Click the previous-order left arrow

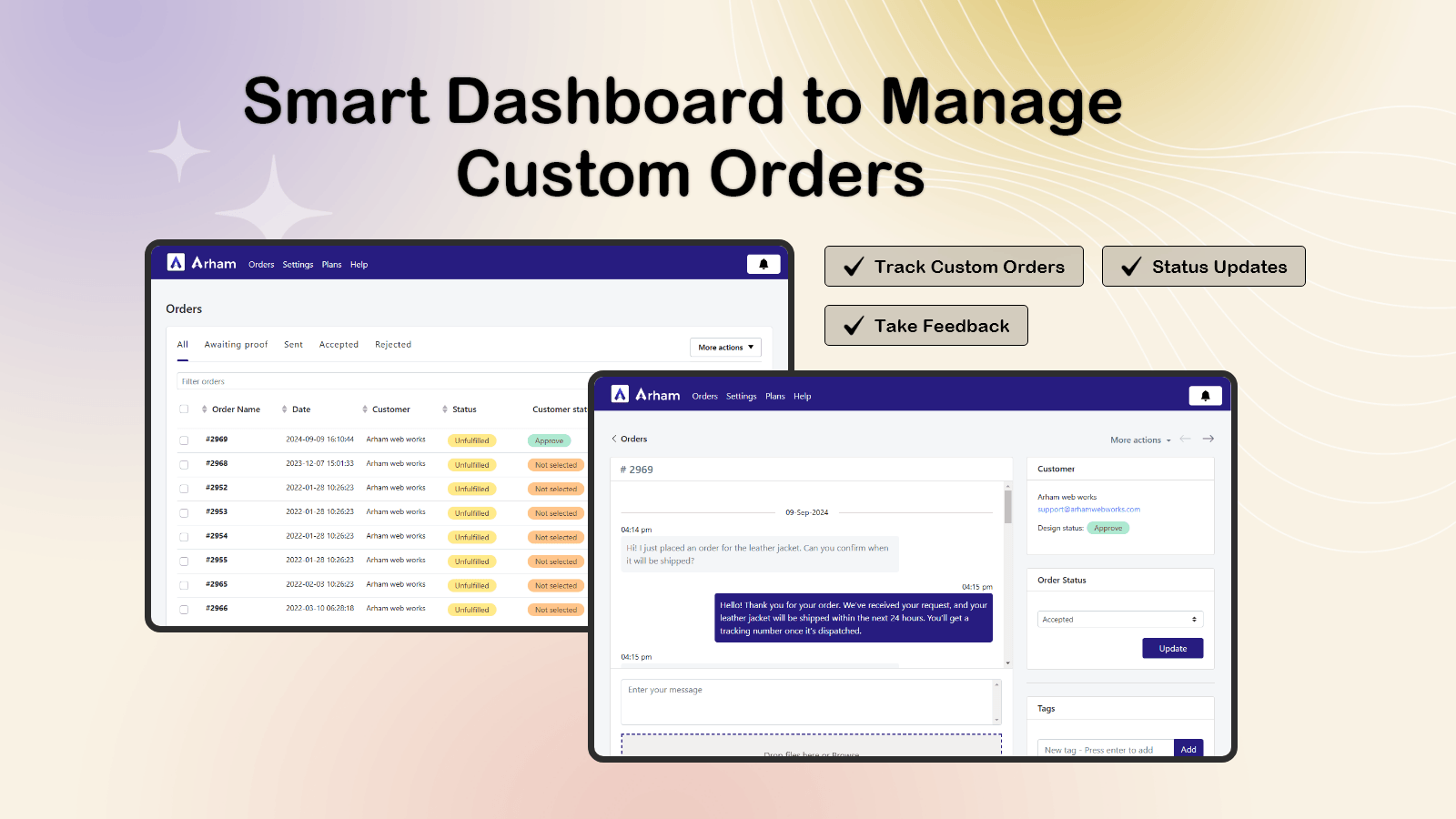1186,439
